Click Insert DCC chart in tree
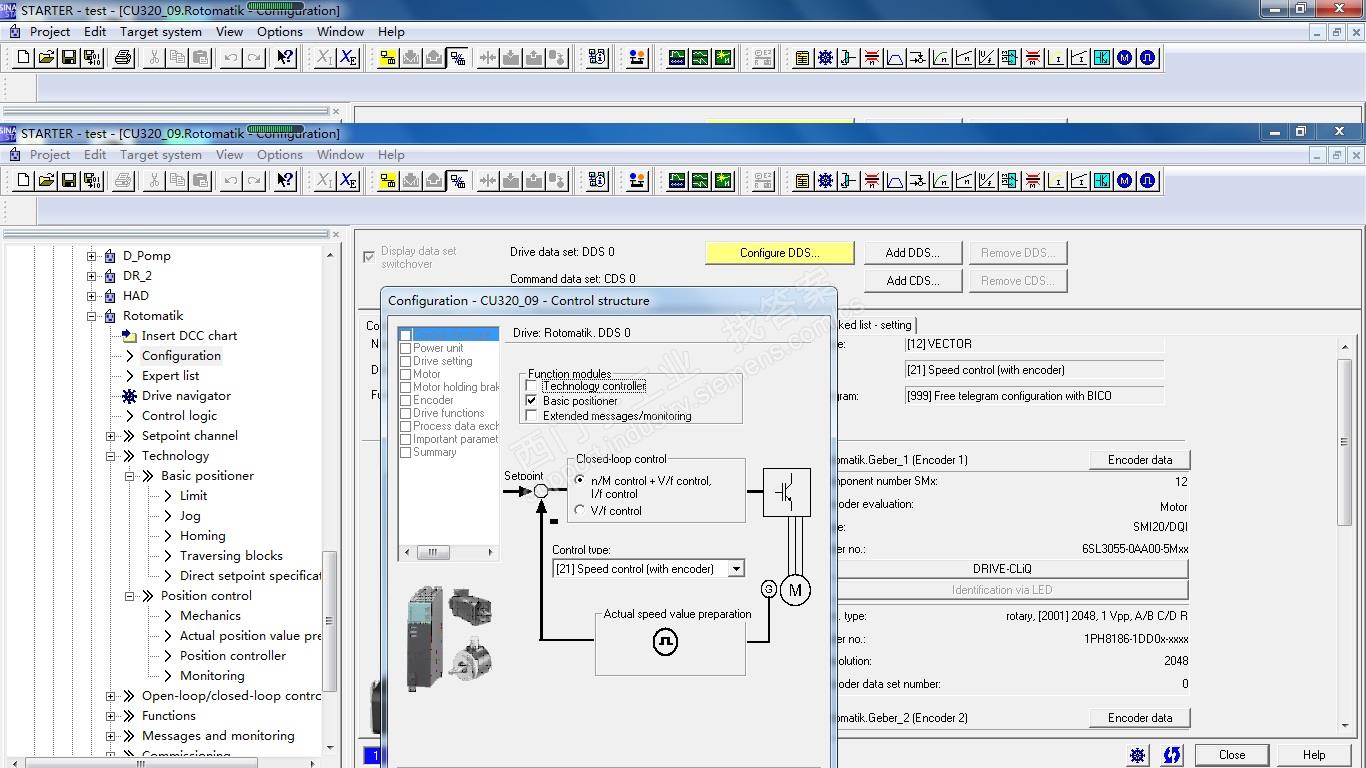The width and height of the screenshot is (1366, 768). coord(189,336)
